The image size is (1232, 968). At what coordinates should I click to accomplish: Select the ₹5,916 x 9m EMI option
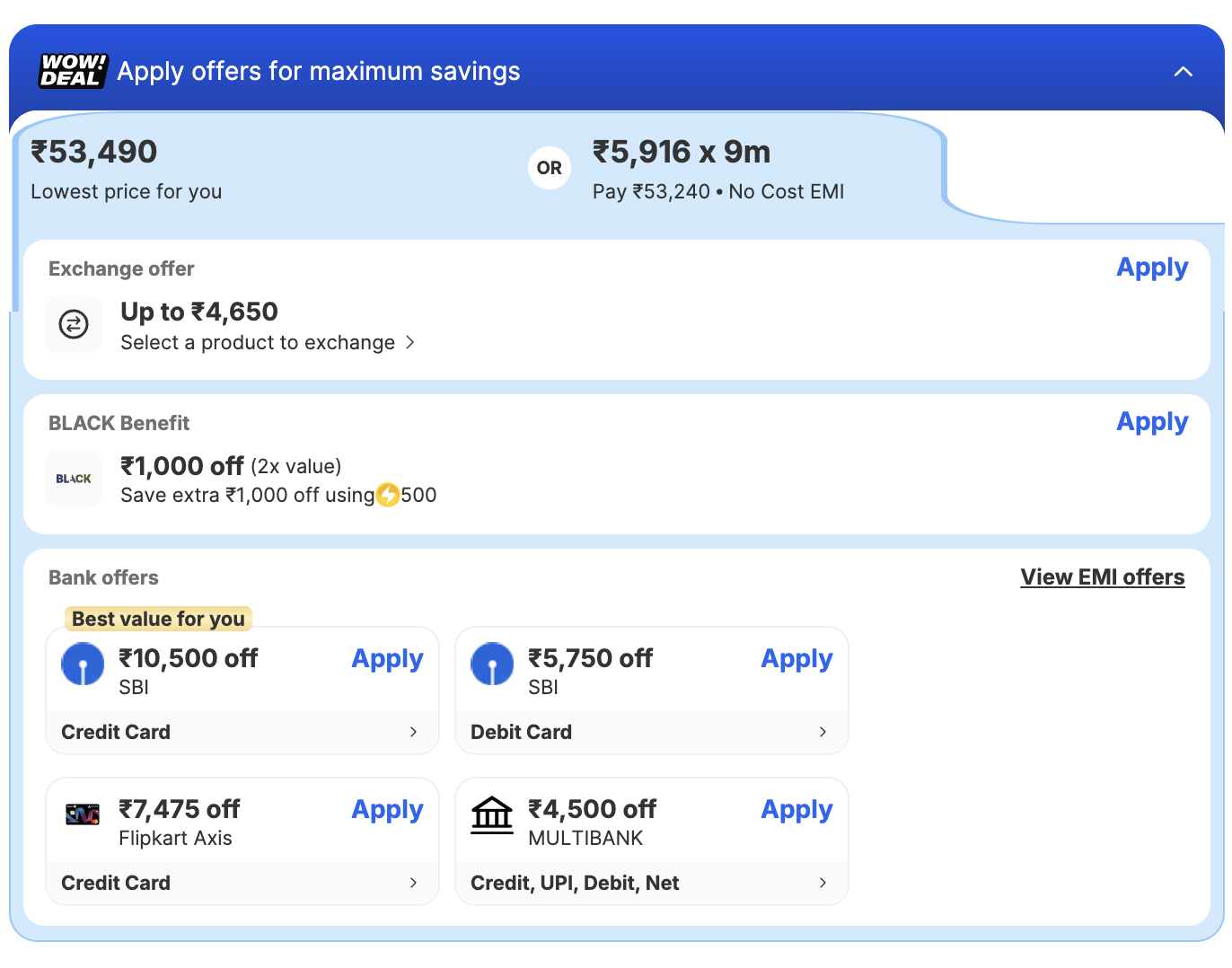click(x=718, y=169)
